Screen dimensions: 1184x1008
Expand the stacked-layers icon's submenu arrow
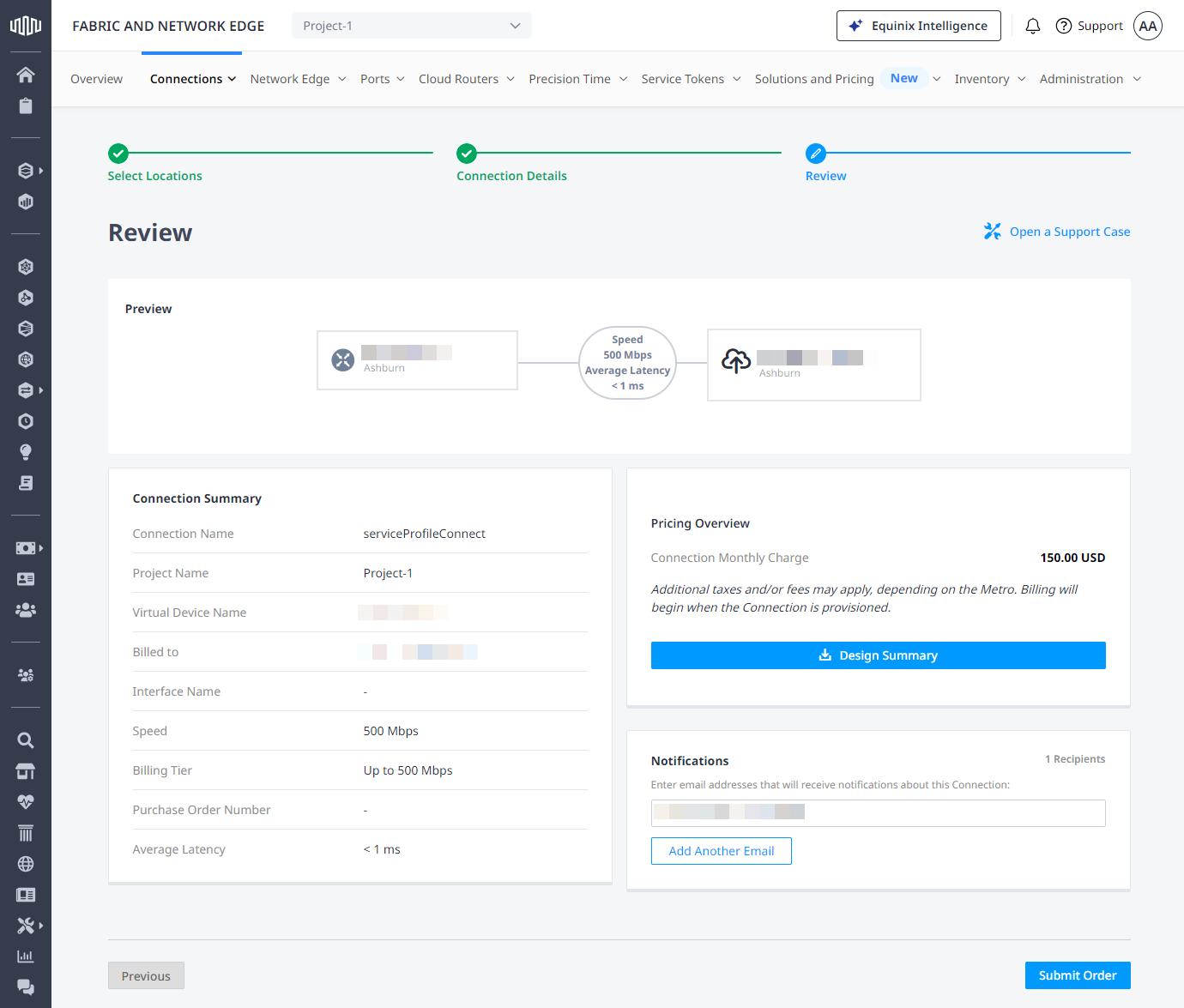coord(41,171)
